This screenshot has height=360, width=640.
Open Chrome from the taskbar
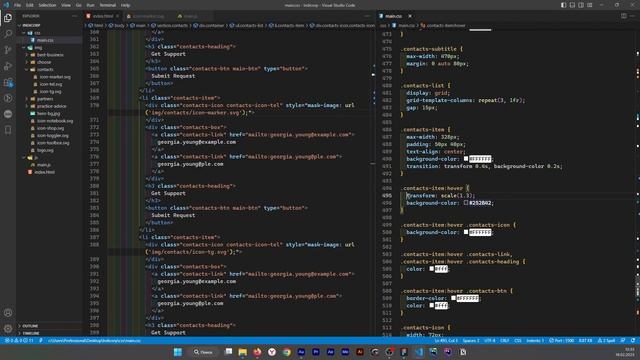point(287,352)
